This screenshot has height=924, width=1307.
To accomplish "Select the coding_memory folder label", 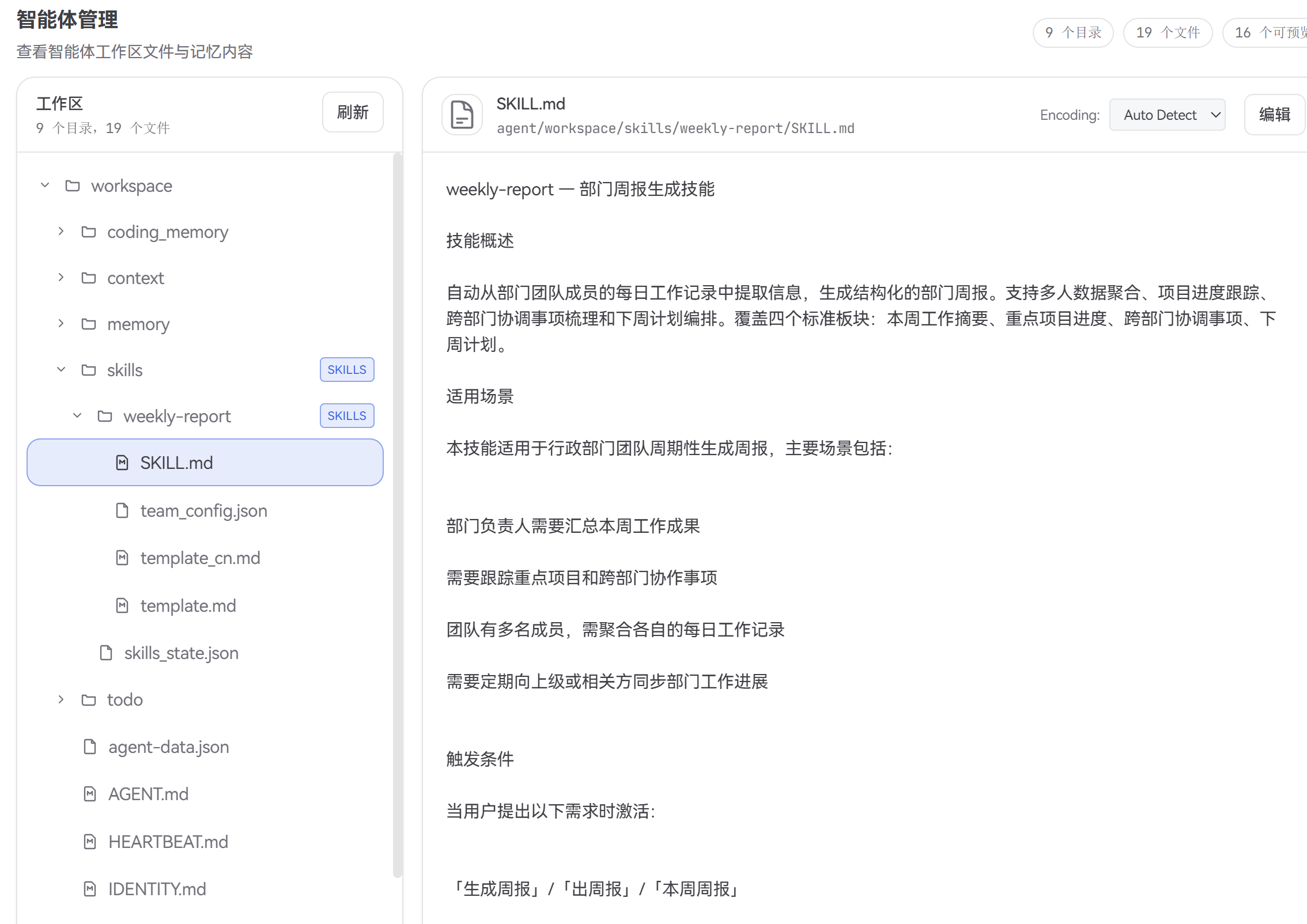I will (168, 232).
